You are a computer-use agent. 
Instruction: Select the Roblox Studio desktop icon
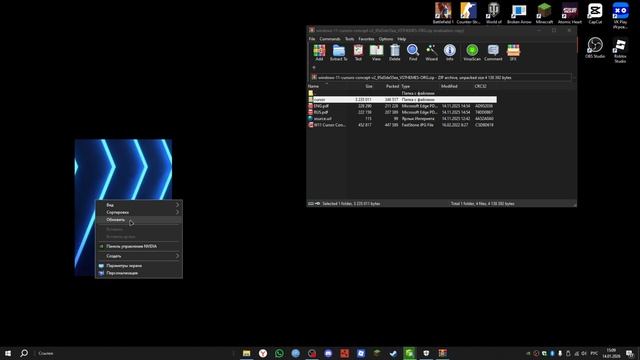click(x=620, y=50)
